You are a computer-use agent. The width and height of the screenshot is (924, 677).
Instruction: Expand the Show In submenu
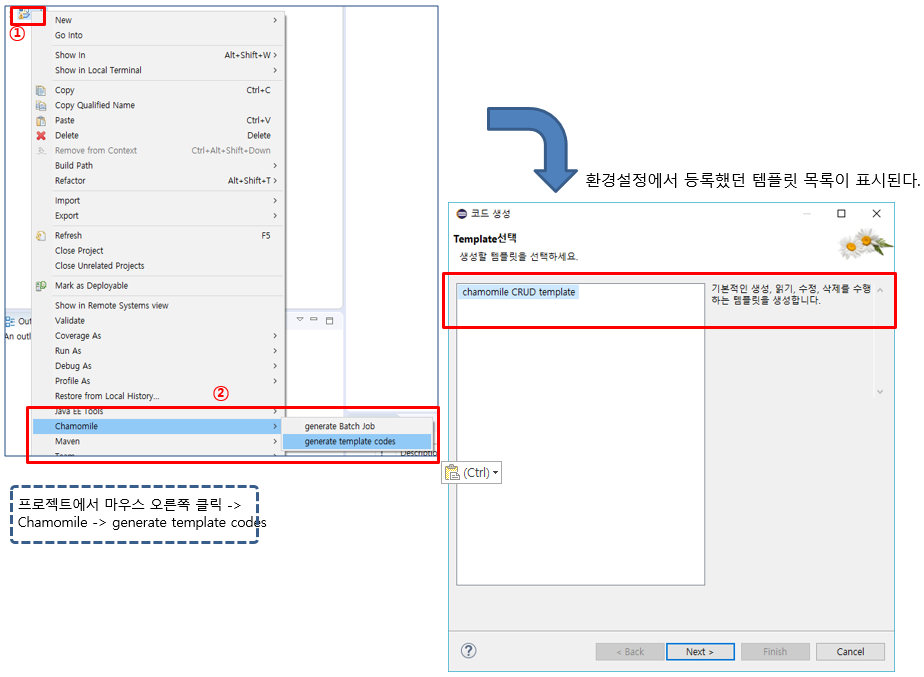(275, 55)
